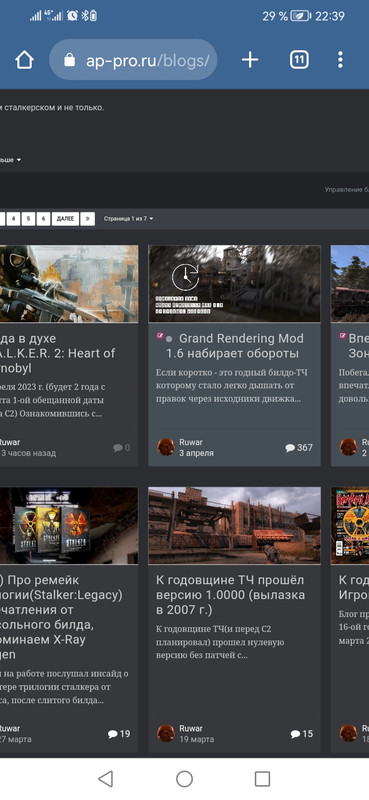Tap Android recent apps square button
This screenshot has height=800, width=369.
tap(262, 779)
